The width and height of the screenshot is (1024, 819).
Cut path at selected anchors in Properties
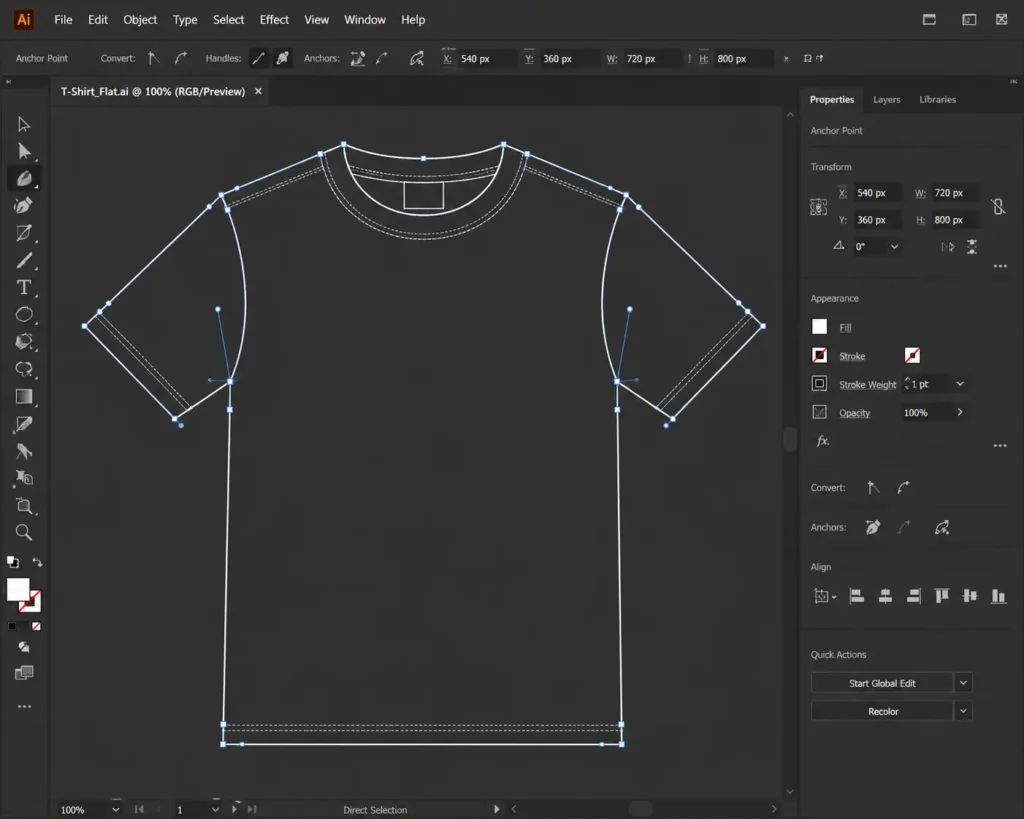942,527
